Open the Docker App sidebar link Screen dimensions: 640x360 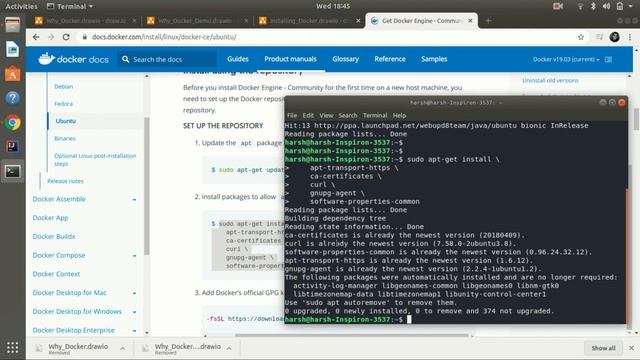(50, 218)
